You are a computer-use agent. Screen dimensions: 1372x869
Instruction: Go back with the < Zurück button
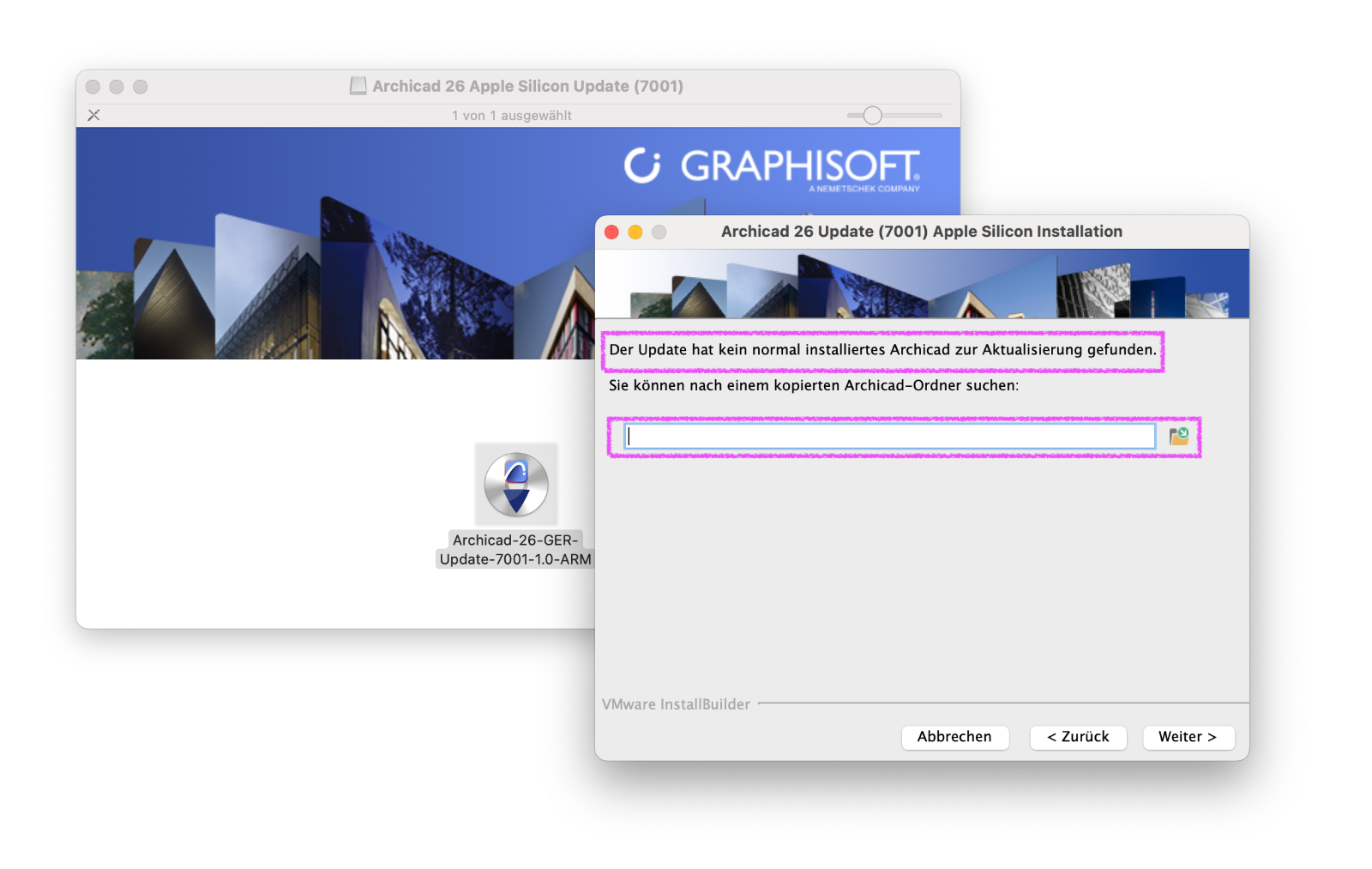1078,737
